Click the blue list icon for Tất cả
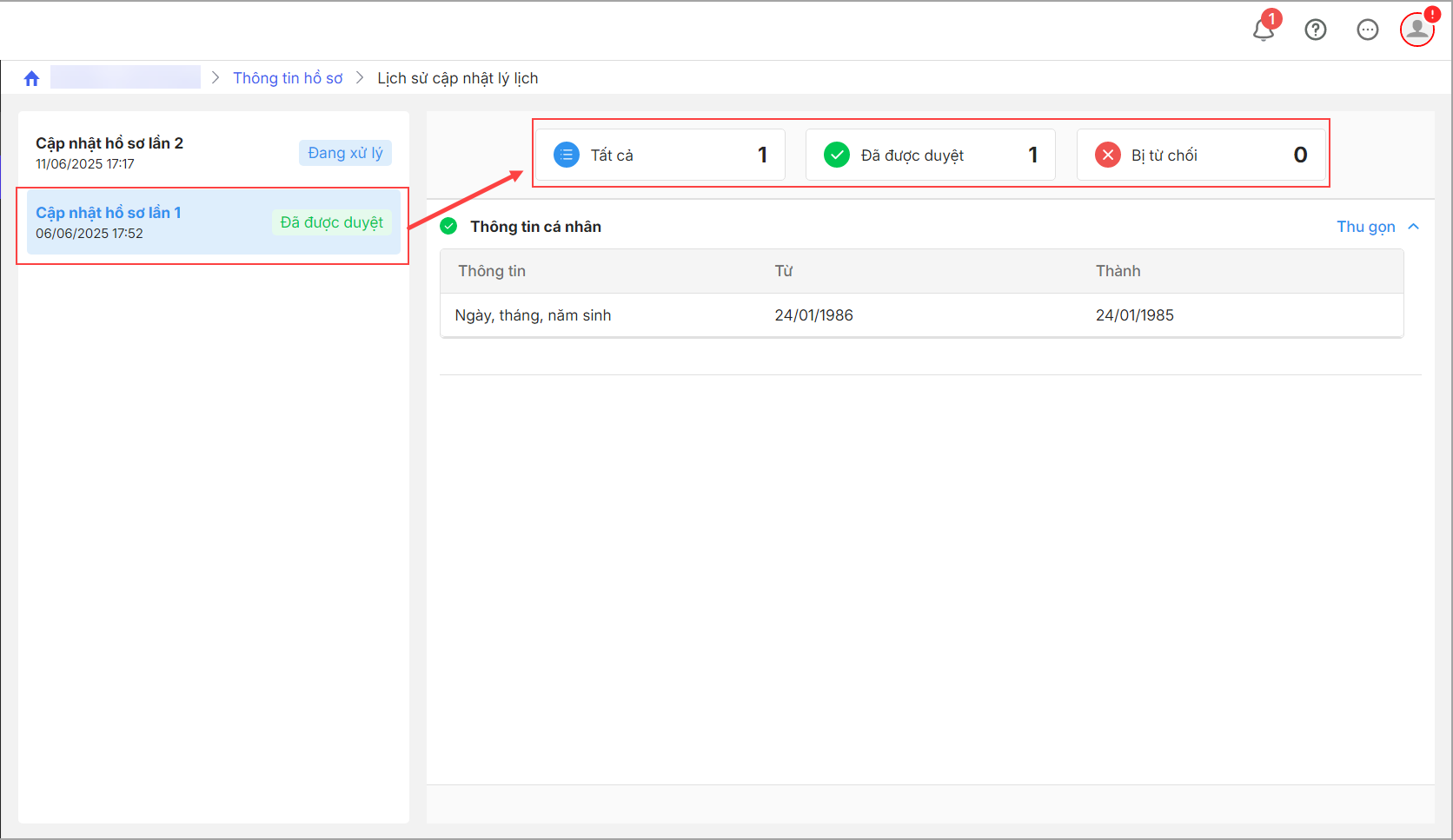 (567, 155)
